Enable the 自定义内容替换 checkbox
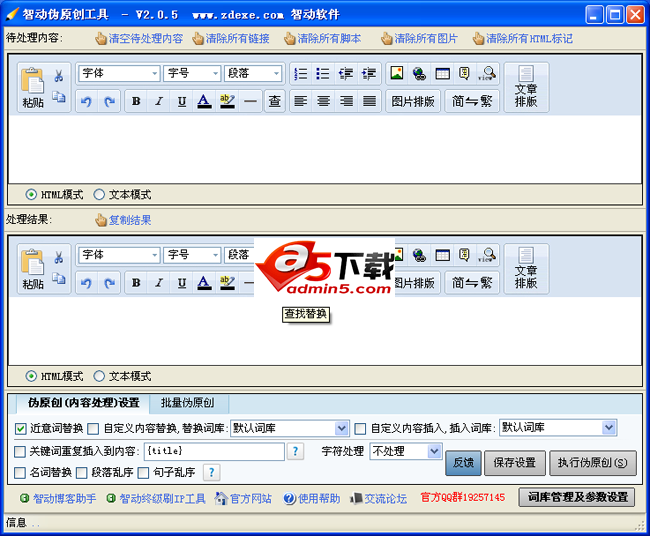Screen dimensions: 650x536 (93, 429)
